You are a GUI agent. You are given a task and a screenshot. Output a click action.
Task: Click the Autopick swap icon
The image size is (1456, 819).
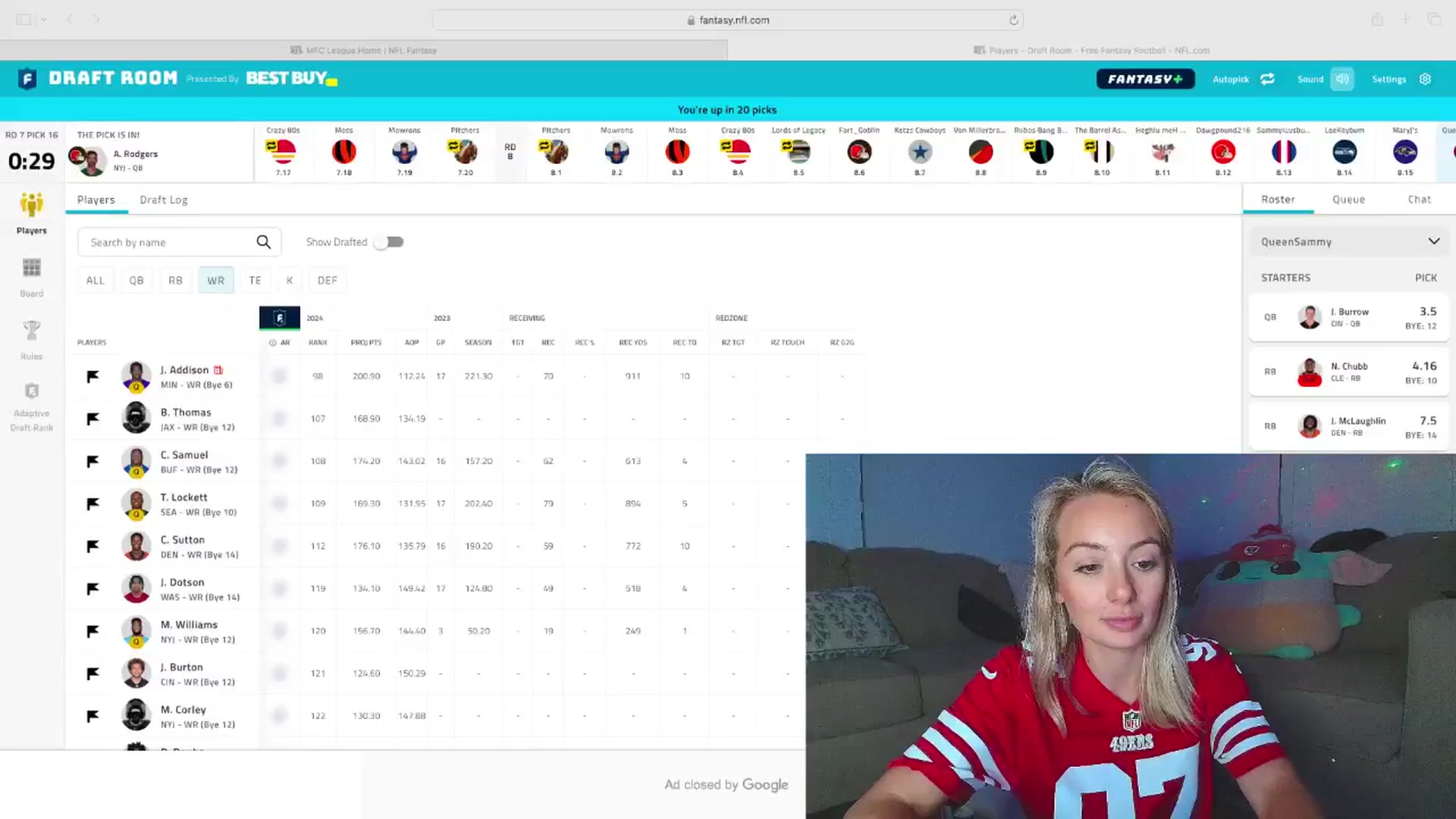[1267, 79]
